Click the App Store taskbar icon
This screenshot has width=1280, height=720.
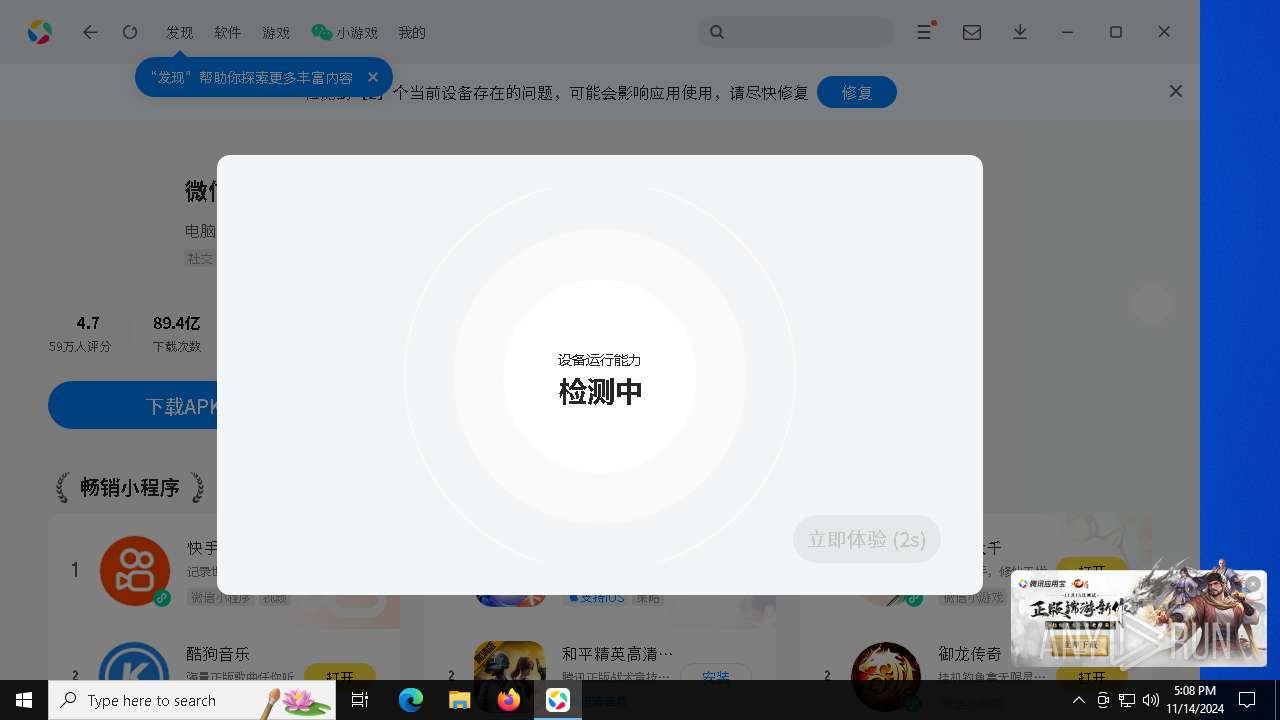[x=558, y=700]
